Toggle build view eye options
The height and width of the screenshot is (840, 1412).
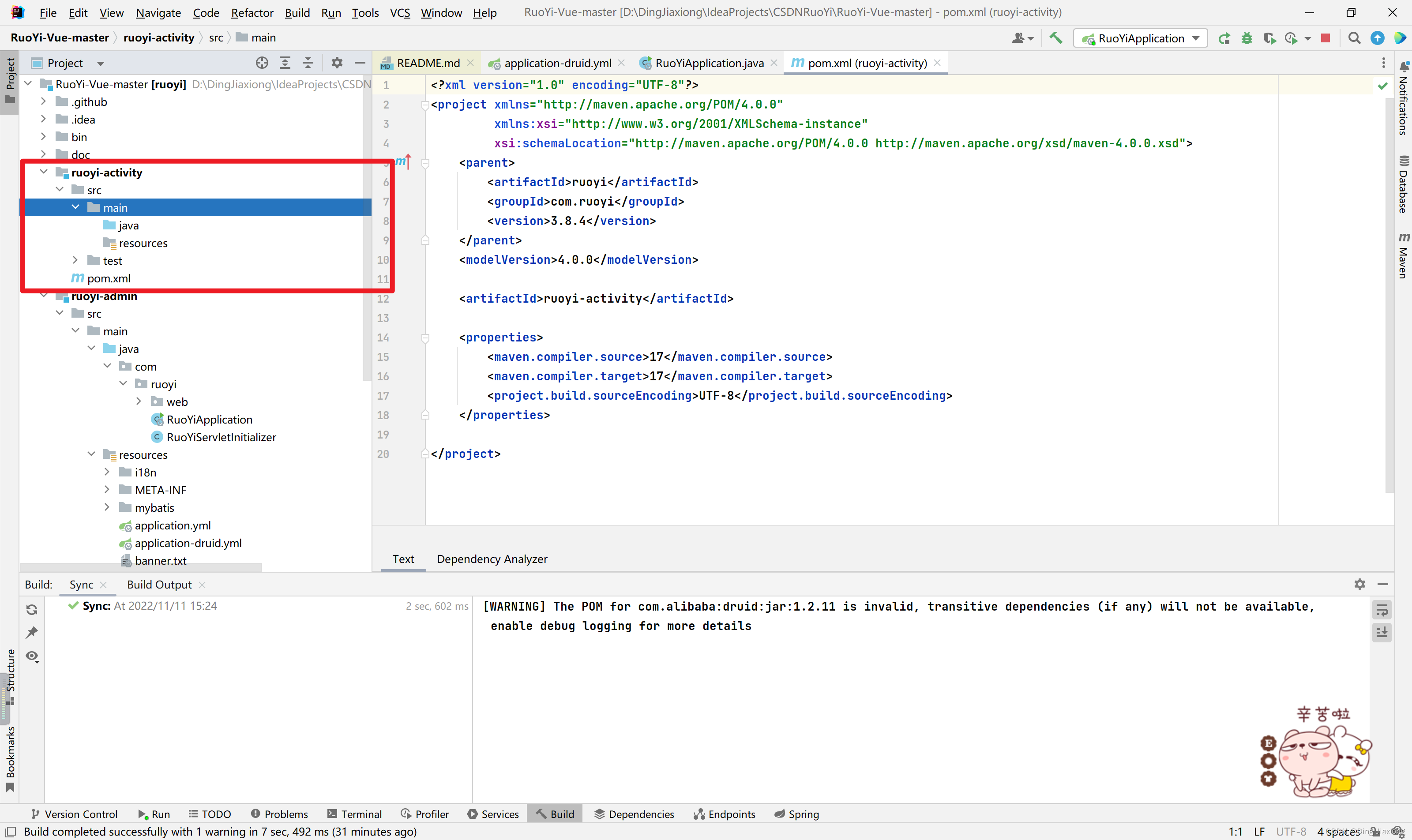pos(32,656)
